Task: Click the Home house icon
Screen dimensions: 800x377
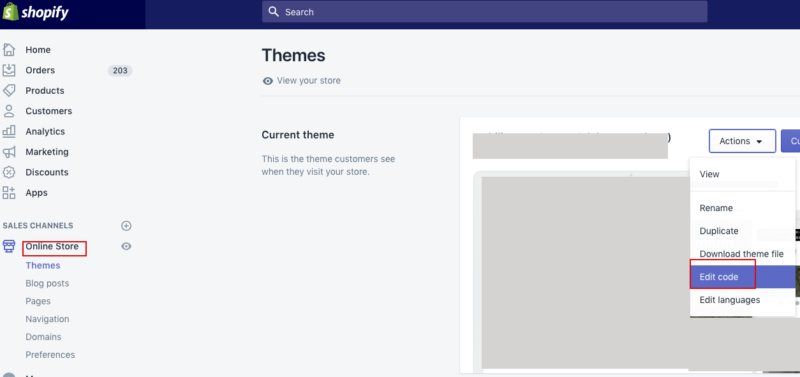Action: click(x=9, y=49)
